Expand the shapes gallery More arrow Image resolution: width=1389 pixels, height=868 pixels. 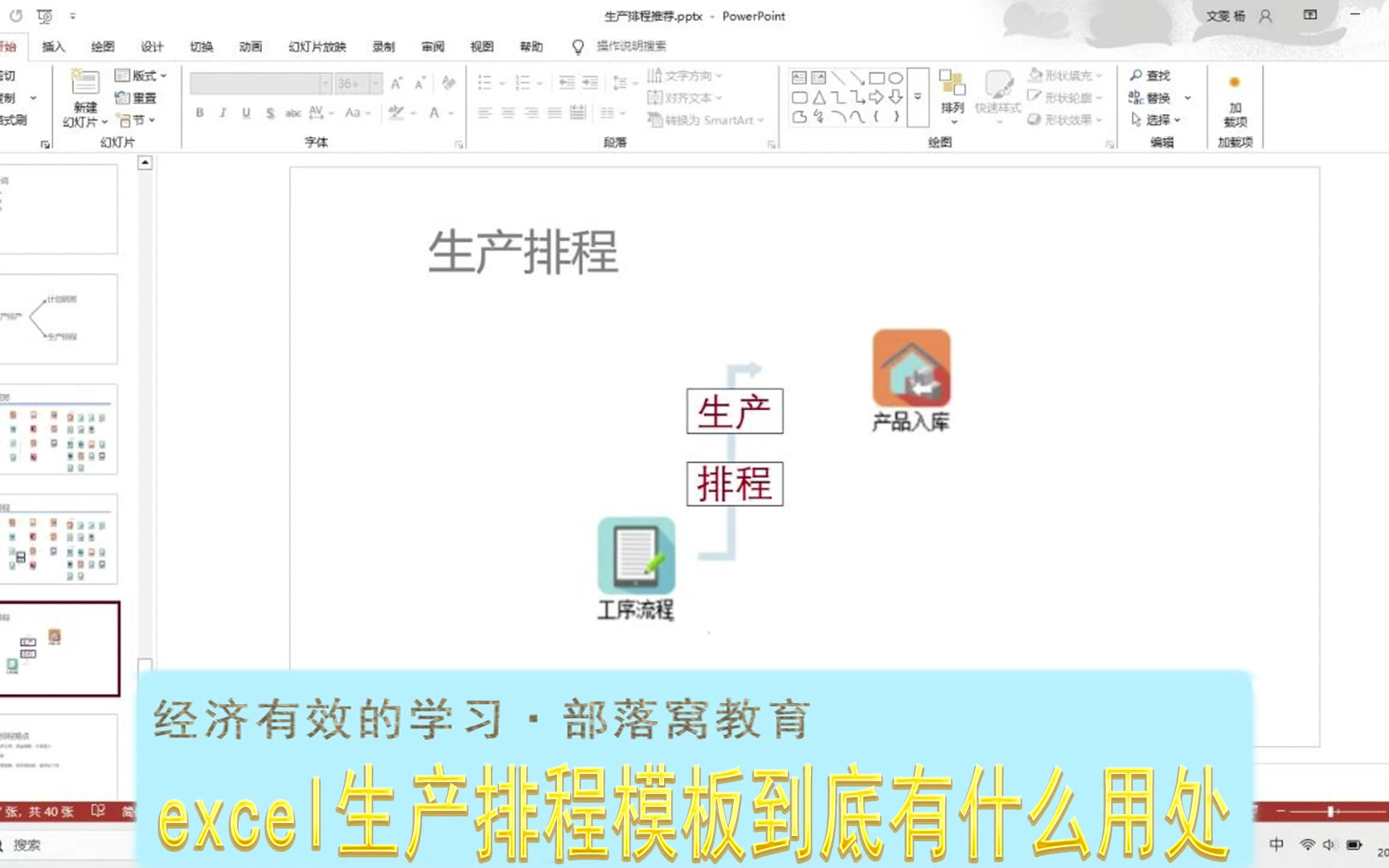918,97
